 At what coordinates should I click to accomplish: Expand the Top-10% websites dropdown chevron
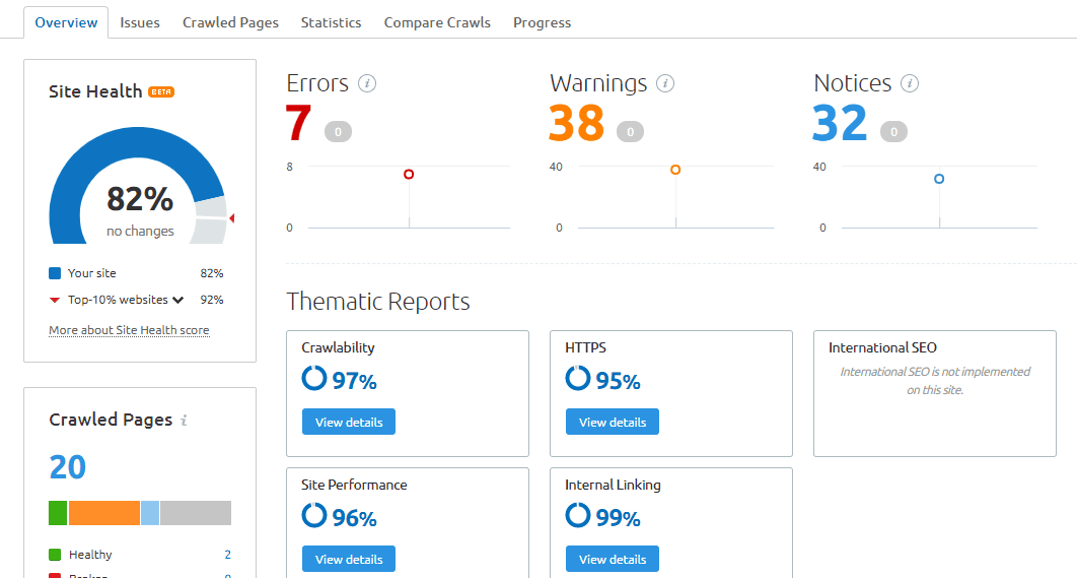pos(178,300)
